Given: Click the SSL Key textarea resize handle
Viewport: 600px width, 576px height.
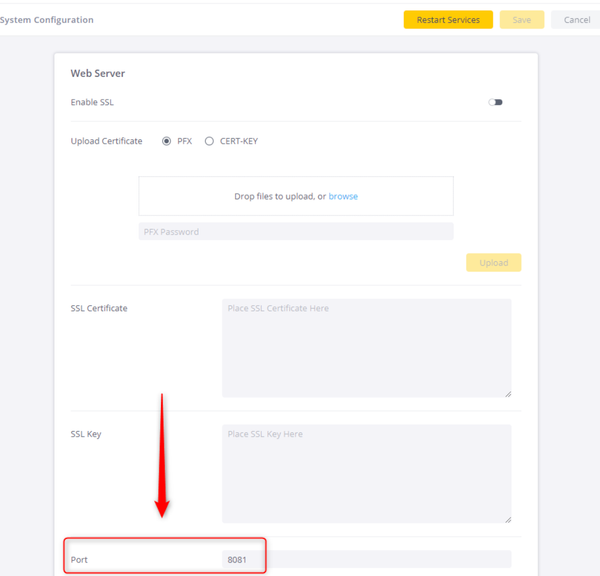Looking at the screenshot, I should 508,519.
